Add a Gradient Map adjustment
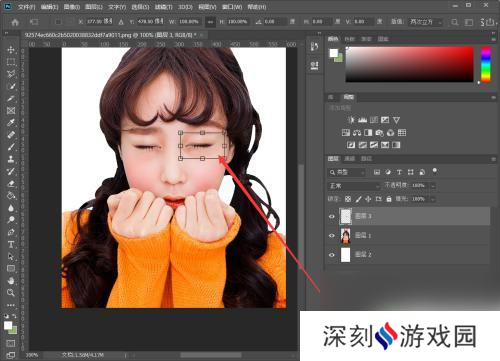This screenshot has height=361, width=500. pyautogui.click(x=396, y=145)
